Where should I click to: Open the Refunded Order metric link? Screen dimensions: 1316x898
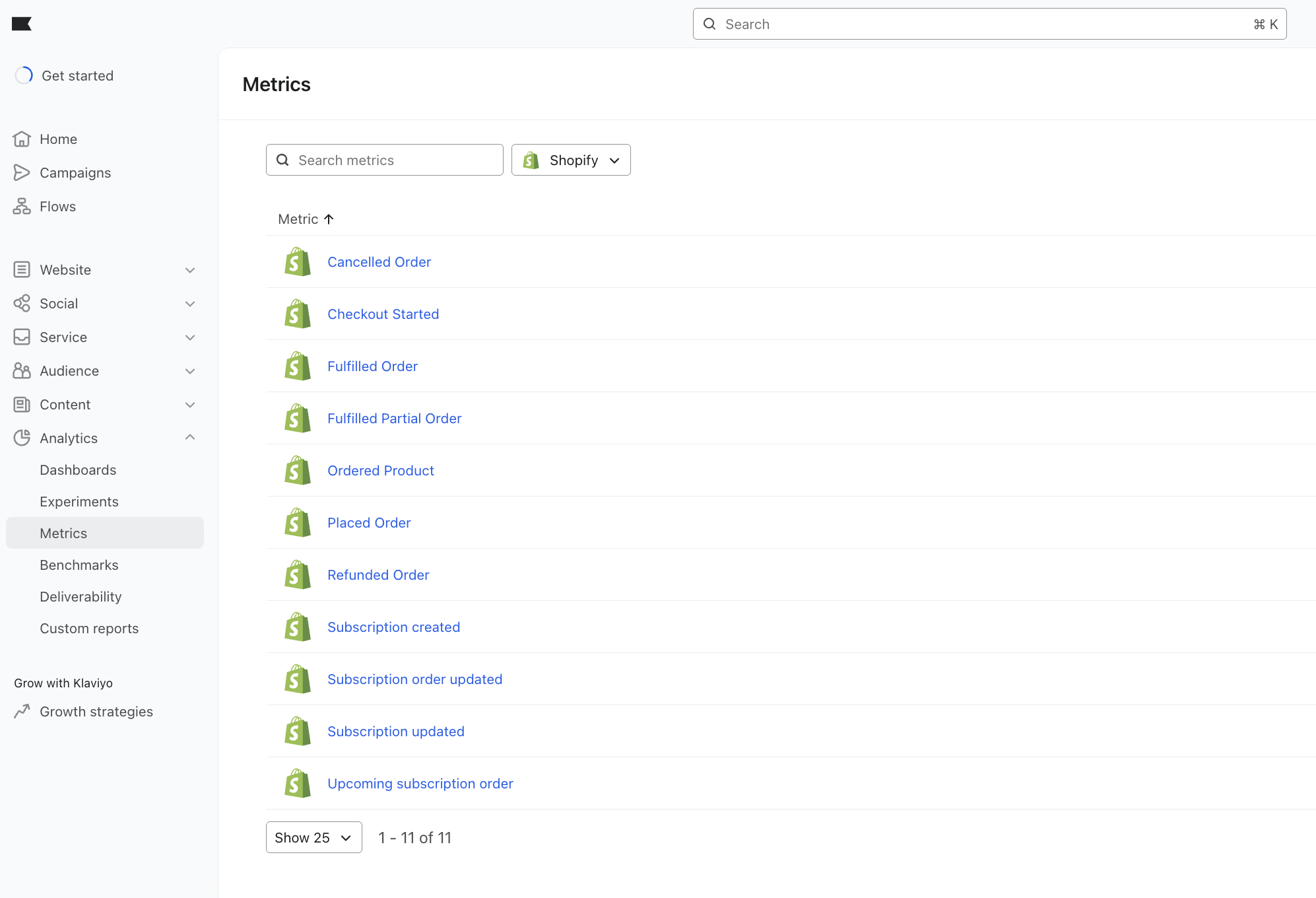click(378, 575)
